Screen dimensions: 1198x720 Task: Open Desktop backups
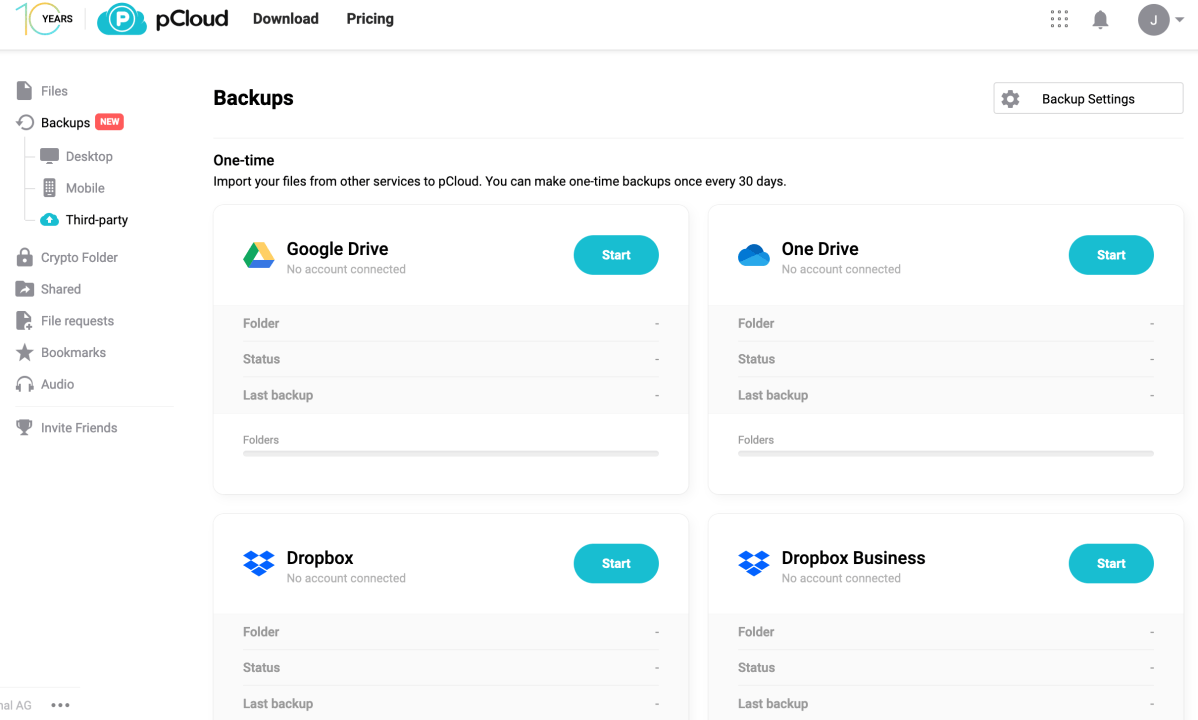[x=89, y=156]
